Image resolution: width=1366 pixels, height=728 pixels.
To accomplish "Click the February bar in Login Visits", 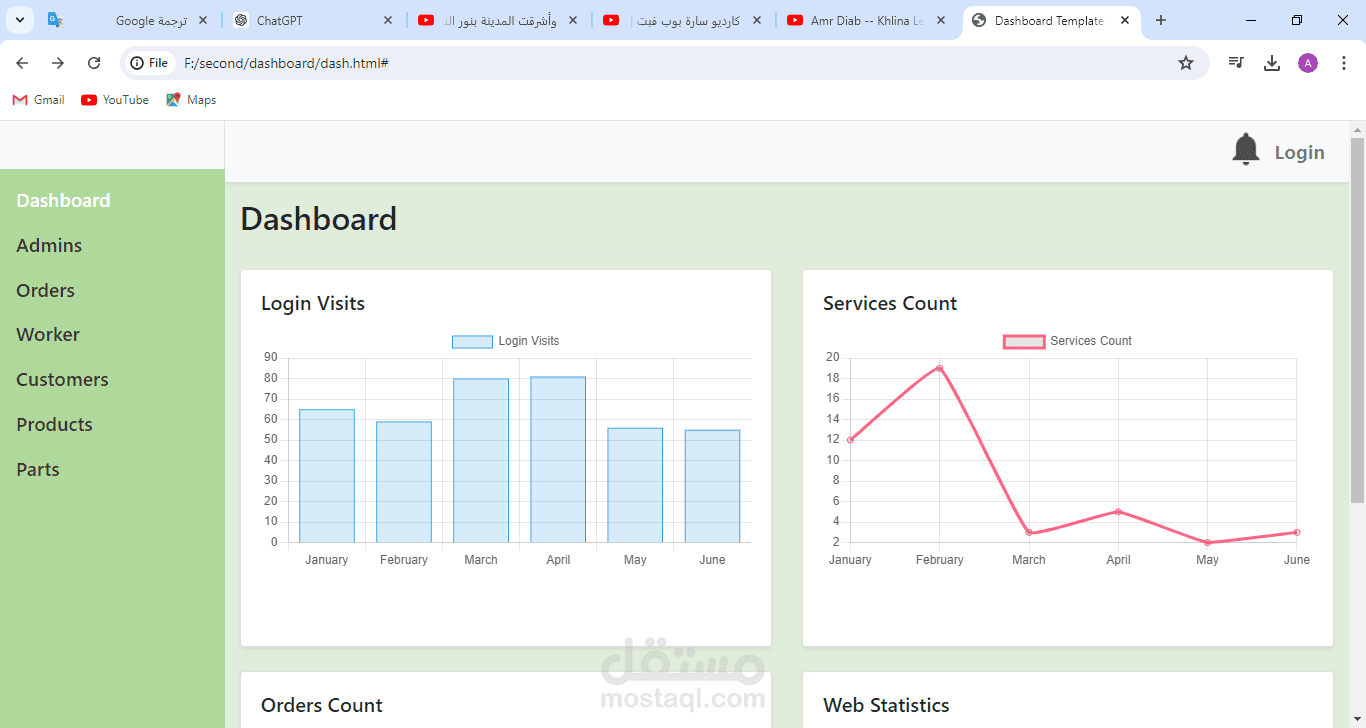I will point(404,482).
